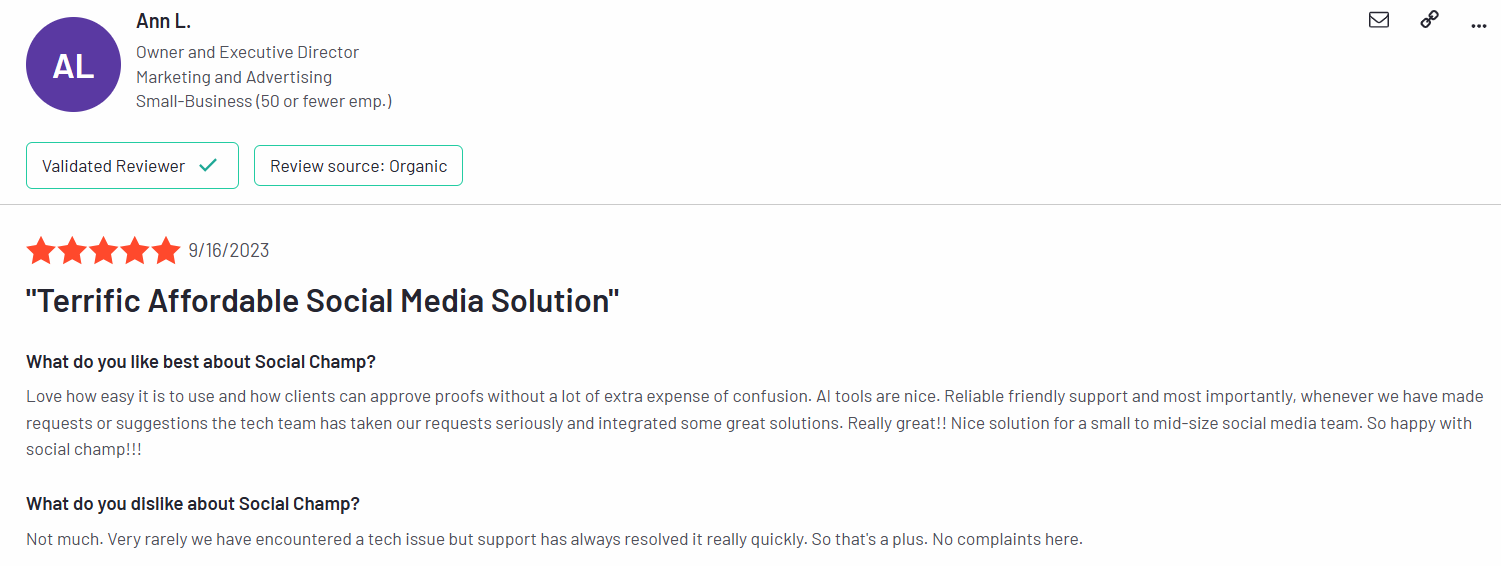Click the Review source: Organic badge
The width and height of the screenshot is (1501, 566).
358,165
